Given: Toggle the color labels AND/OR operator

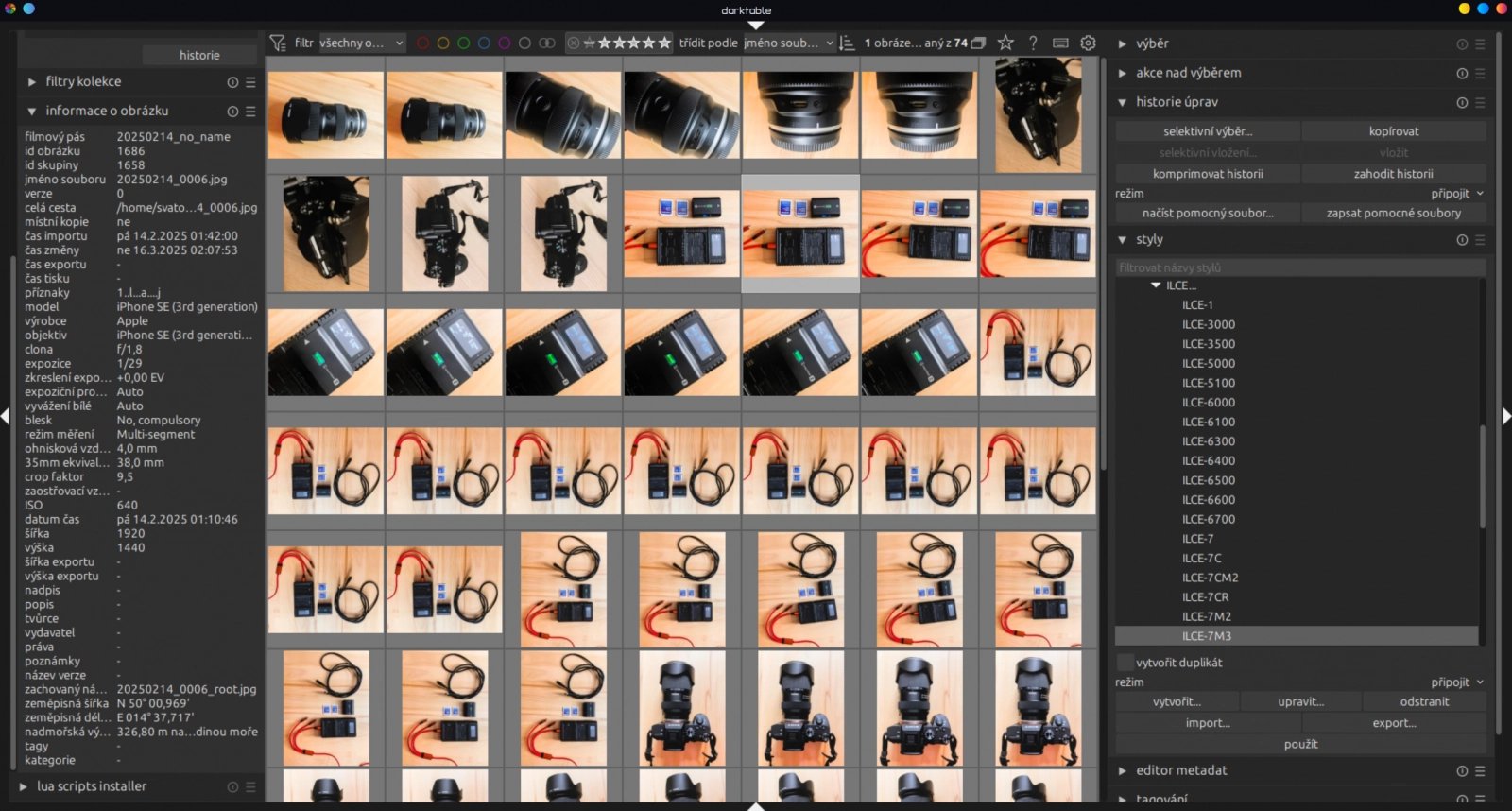Looking at the screenshot, I should pos(546,43).
